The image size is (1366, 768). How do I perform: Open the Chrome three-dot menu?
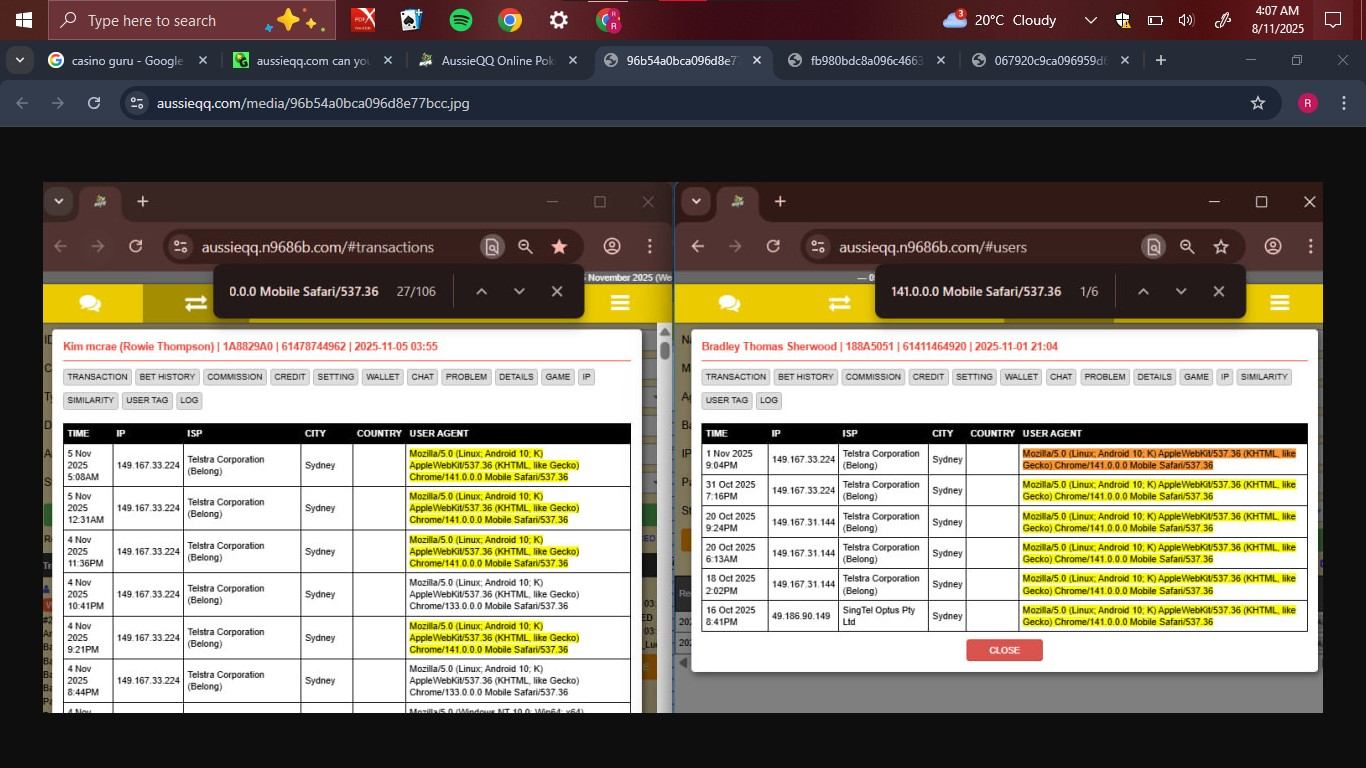point(1343,103)
